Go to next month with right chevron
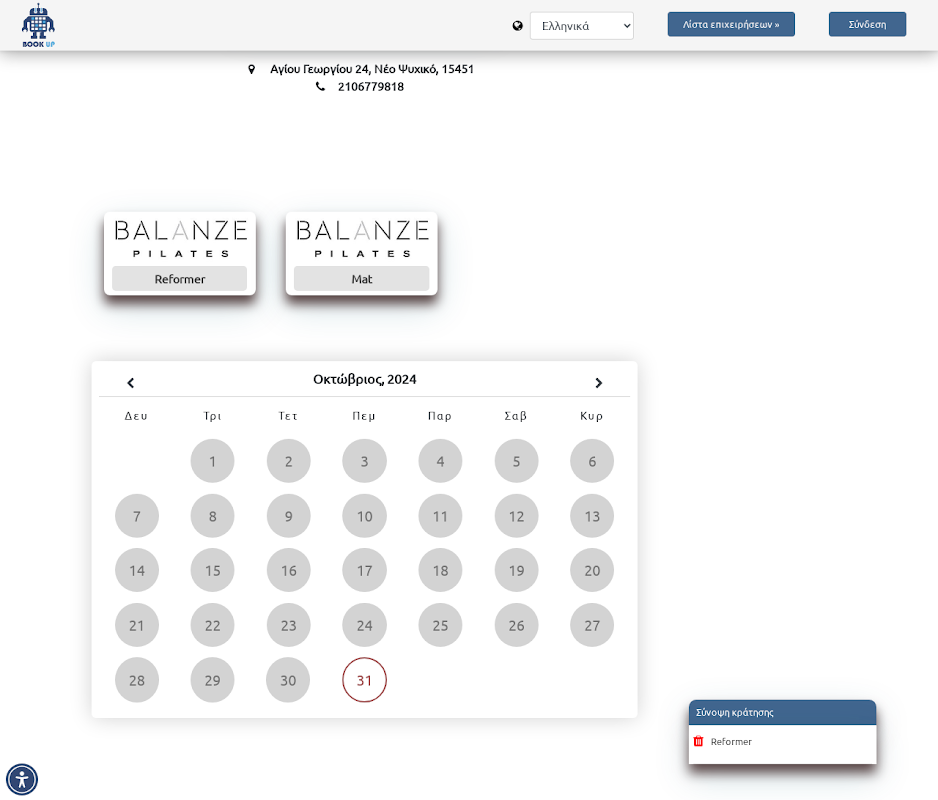The height and width of the screenshot is (800, 938). point(598,382)
